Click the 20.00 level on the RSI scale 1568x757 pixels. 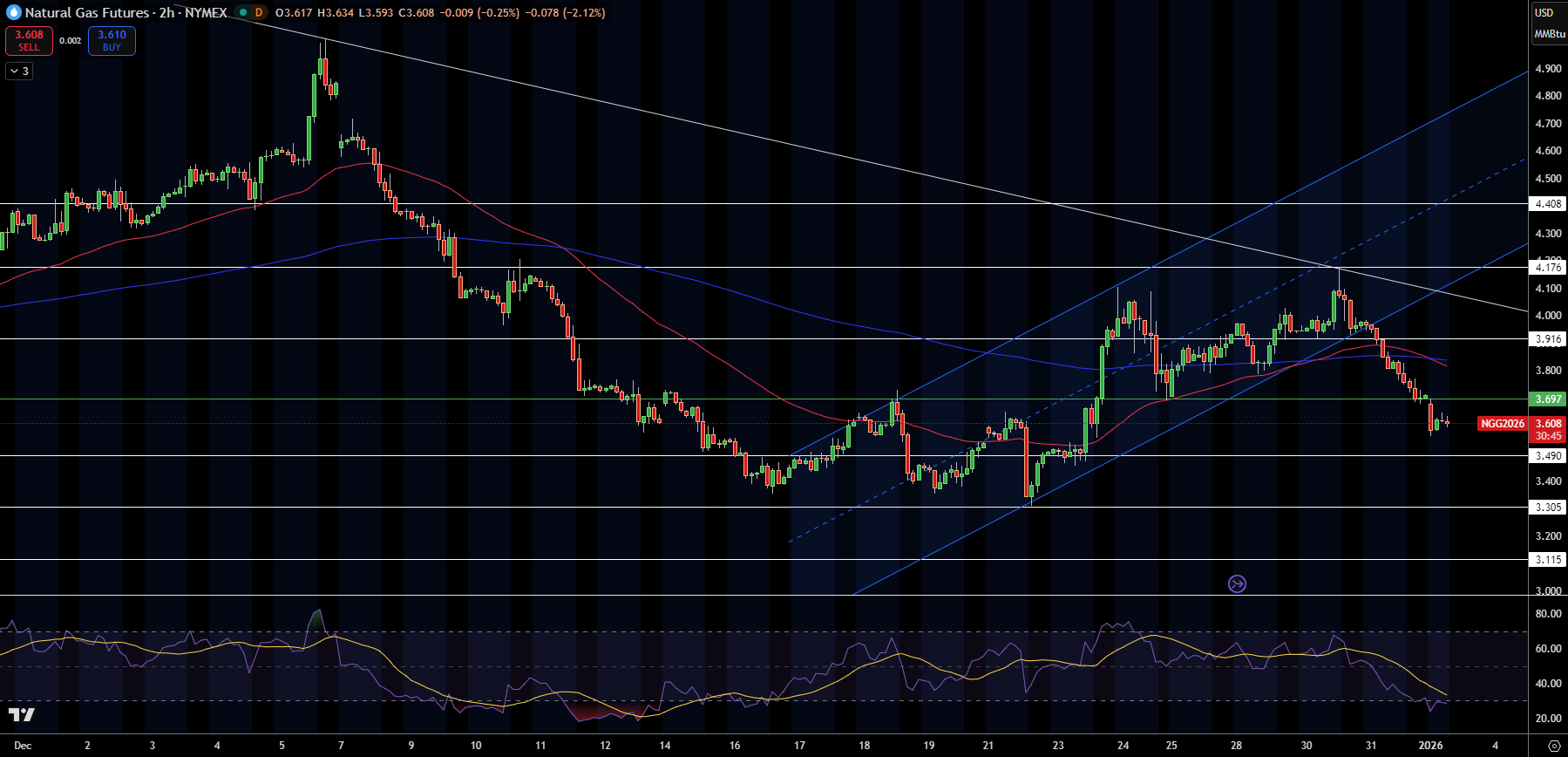(1548, 719)
